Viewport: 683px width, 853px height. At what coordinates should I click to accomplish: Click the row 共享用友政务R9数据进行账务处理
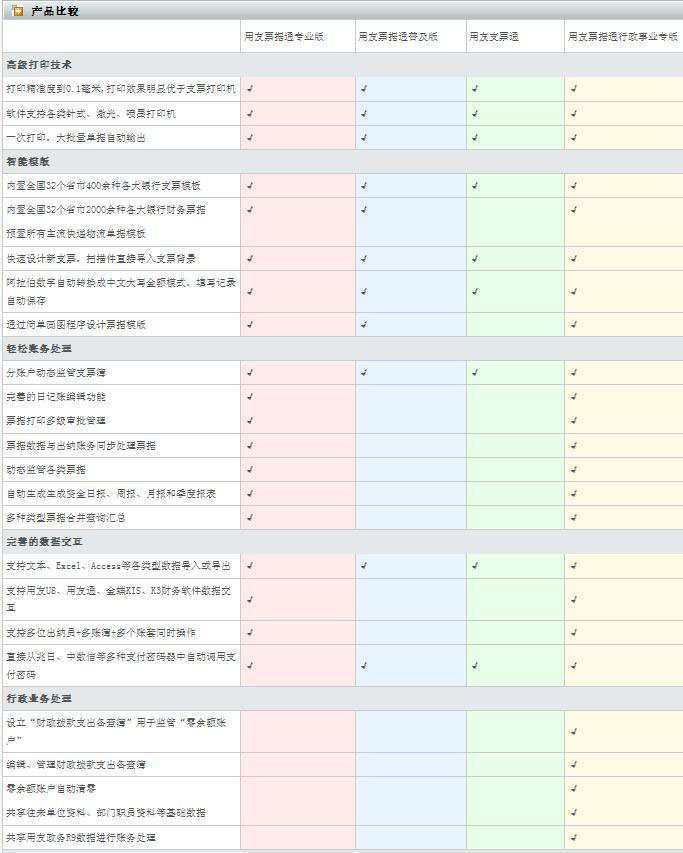[x=343, y=837]
